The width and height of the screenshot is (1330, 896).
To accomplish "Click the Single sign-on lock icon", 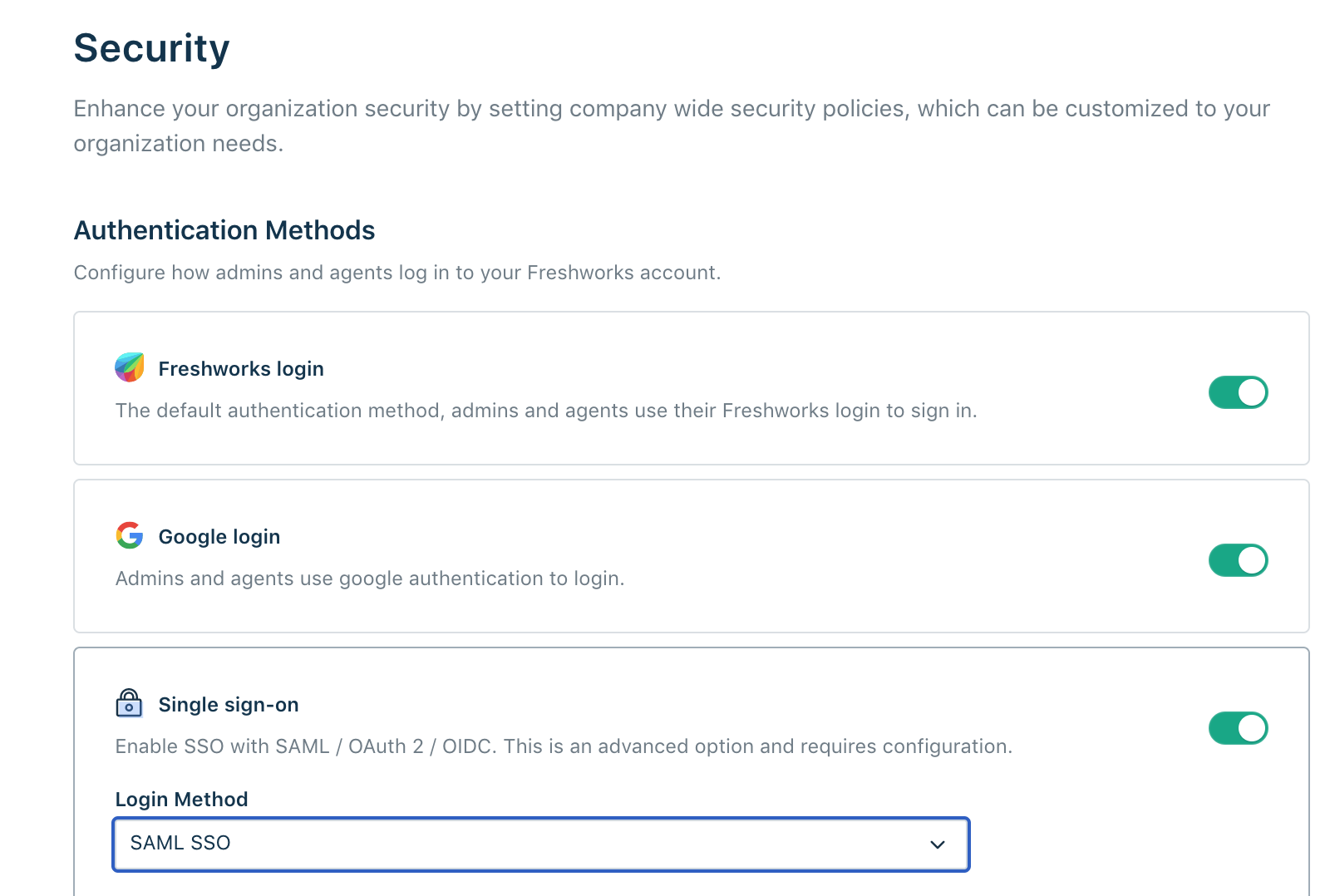I will click(x=129, y=703).
